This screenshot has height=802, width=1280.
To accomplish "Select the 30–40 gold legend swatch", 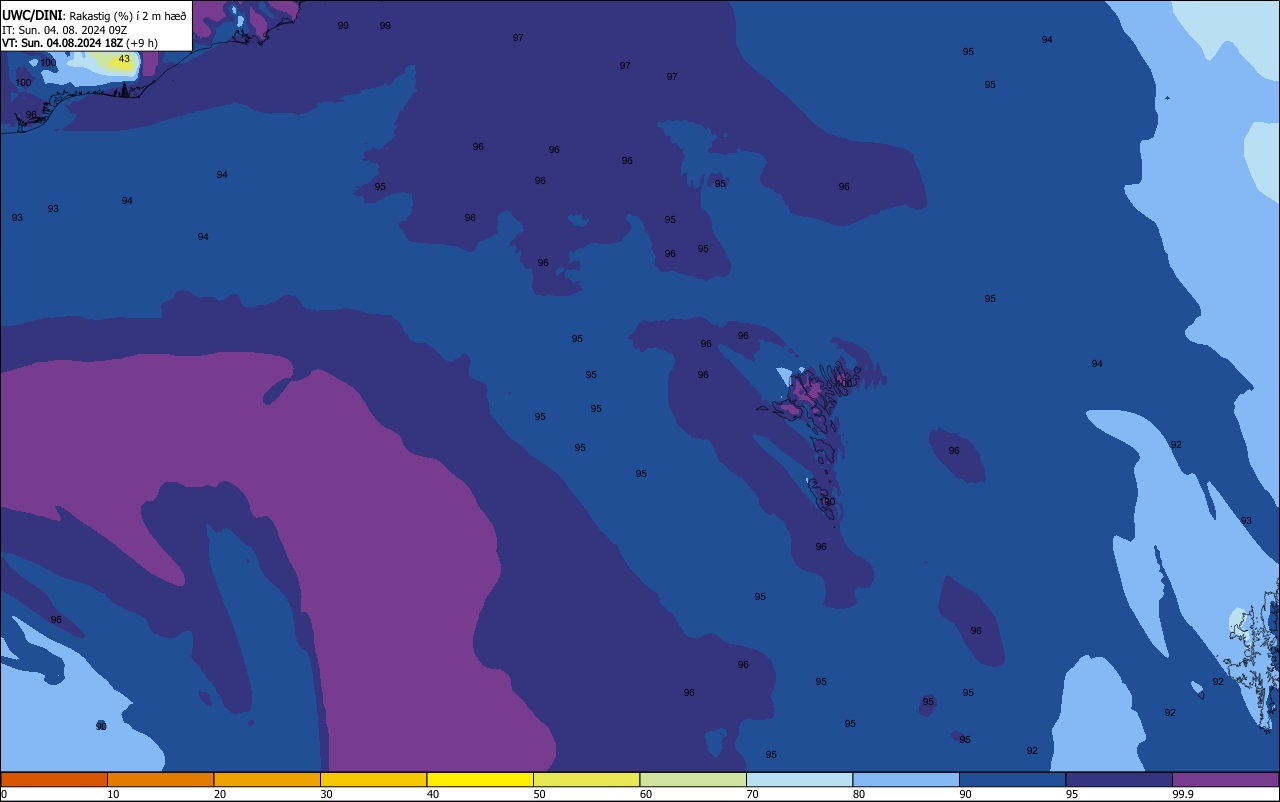I will (x=373, y=779).
